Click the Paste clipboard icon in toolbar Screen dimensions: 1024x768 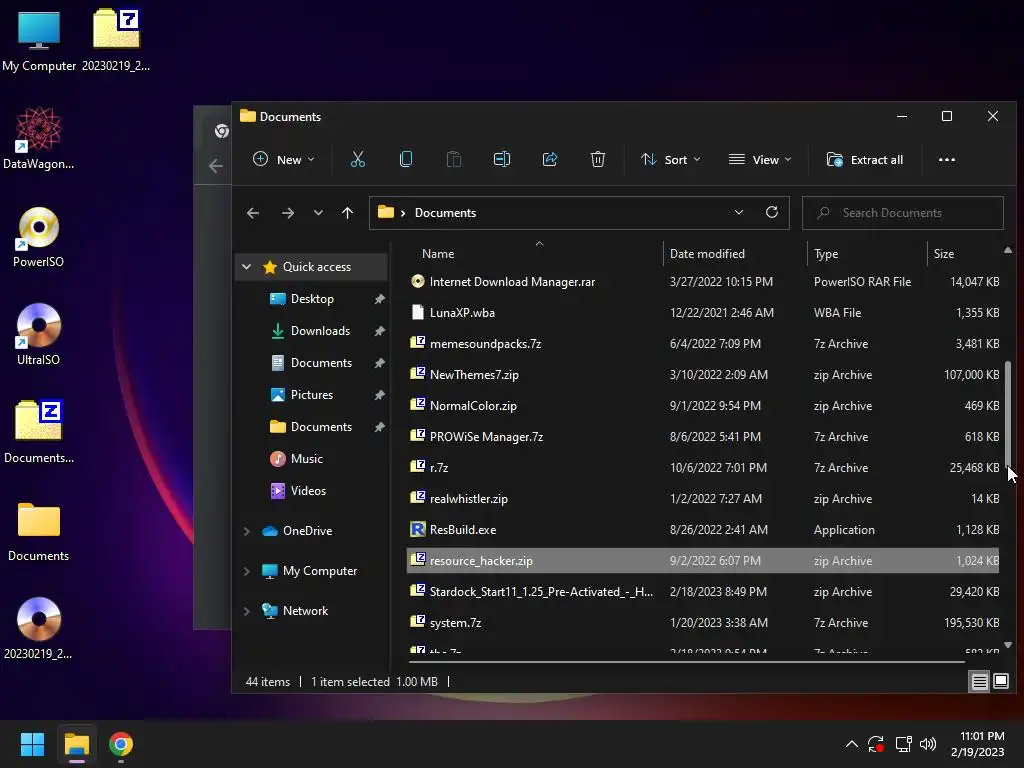454,159
